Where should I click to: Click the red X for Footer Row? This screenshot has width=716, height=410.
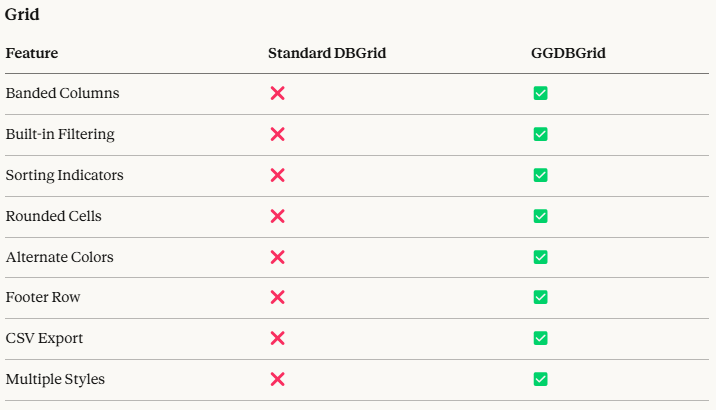pos(278,297)
